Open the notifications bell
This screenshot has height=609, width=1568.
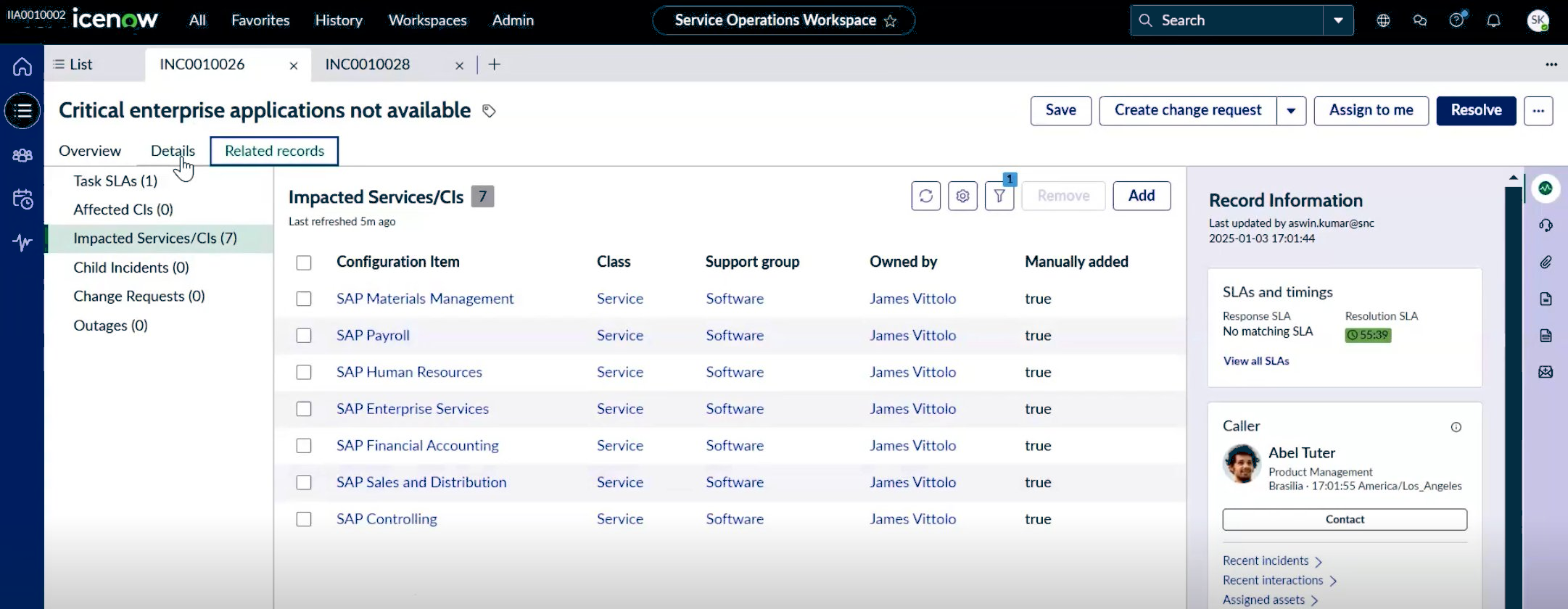pos(1493,20)
